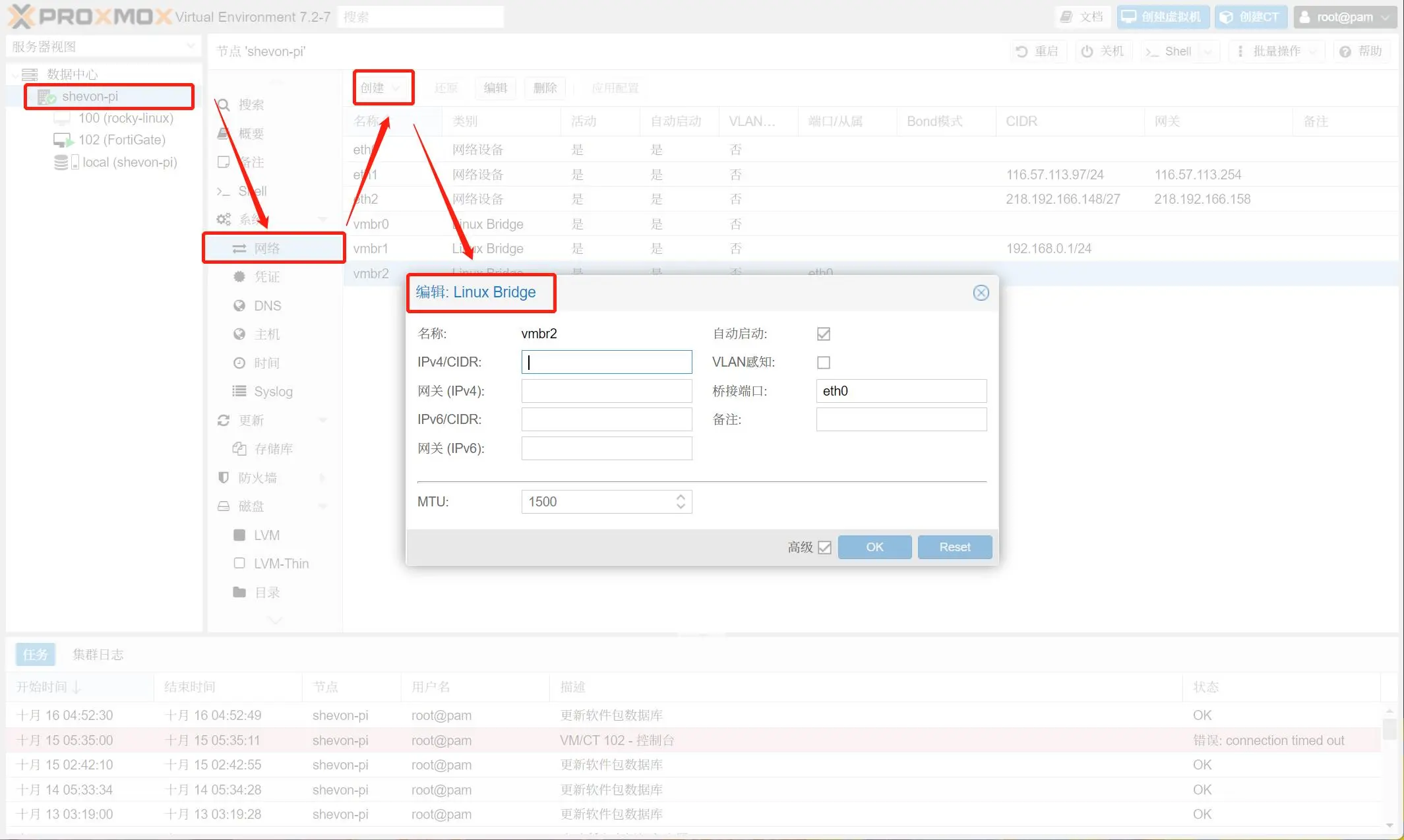Switch to the cluster log tab
The image size is (1404, 840).
point(98,654)
